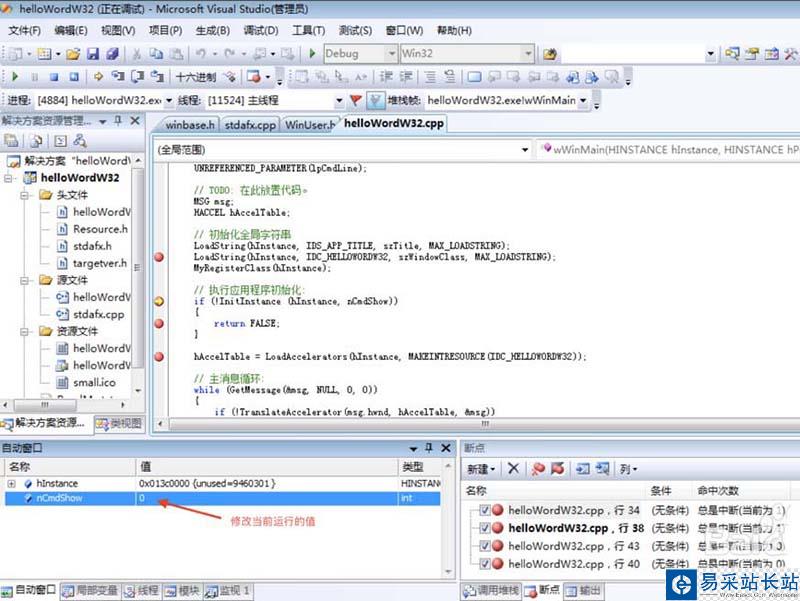This screenshot has height=601, width=800.
Task: Undo the last action
Action: pyautogui.click(x=201, y=54)
